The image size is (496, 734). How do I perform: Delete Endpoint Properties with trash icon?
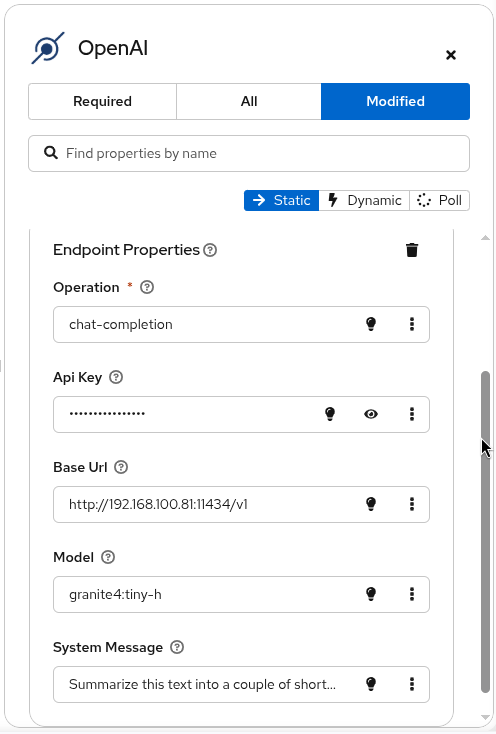point(412,250)
